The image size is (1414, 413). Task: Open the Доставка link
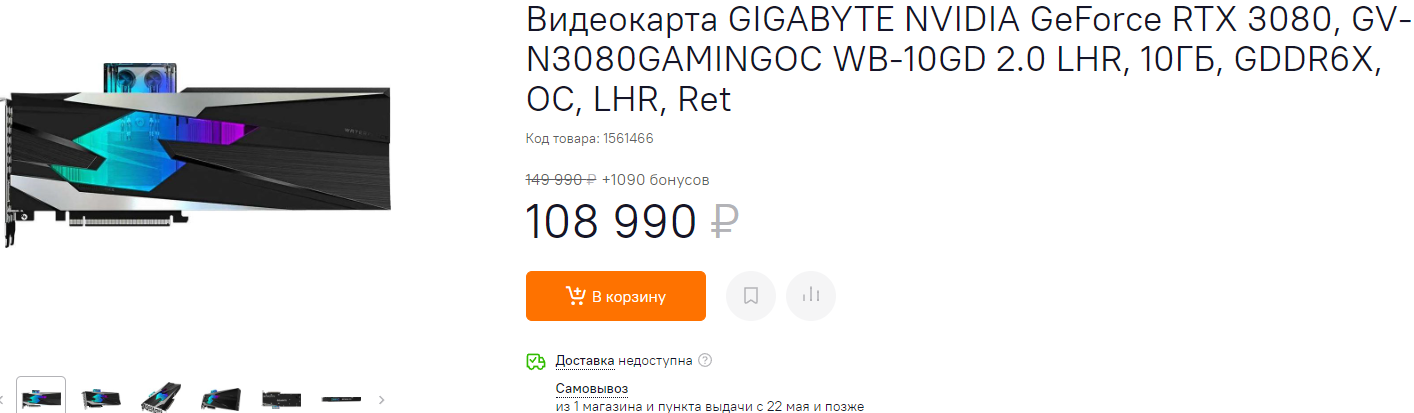pos(584,360)
